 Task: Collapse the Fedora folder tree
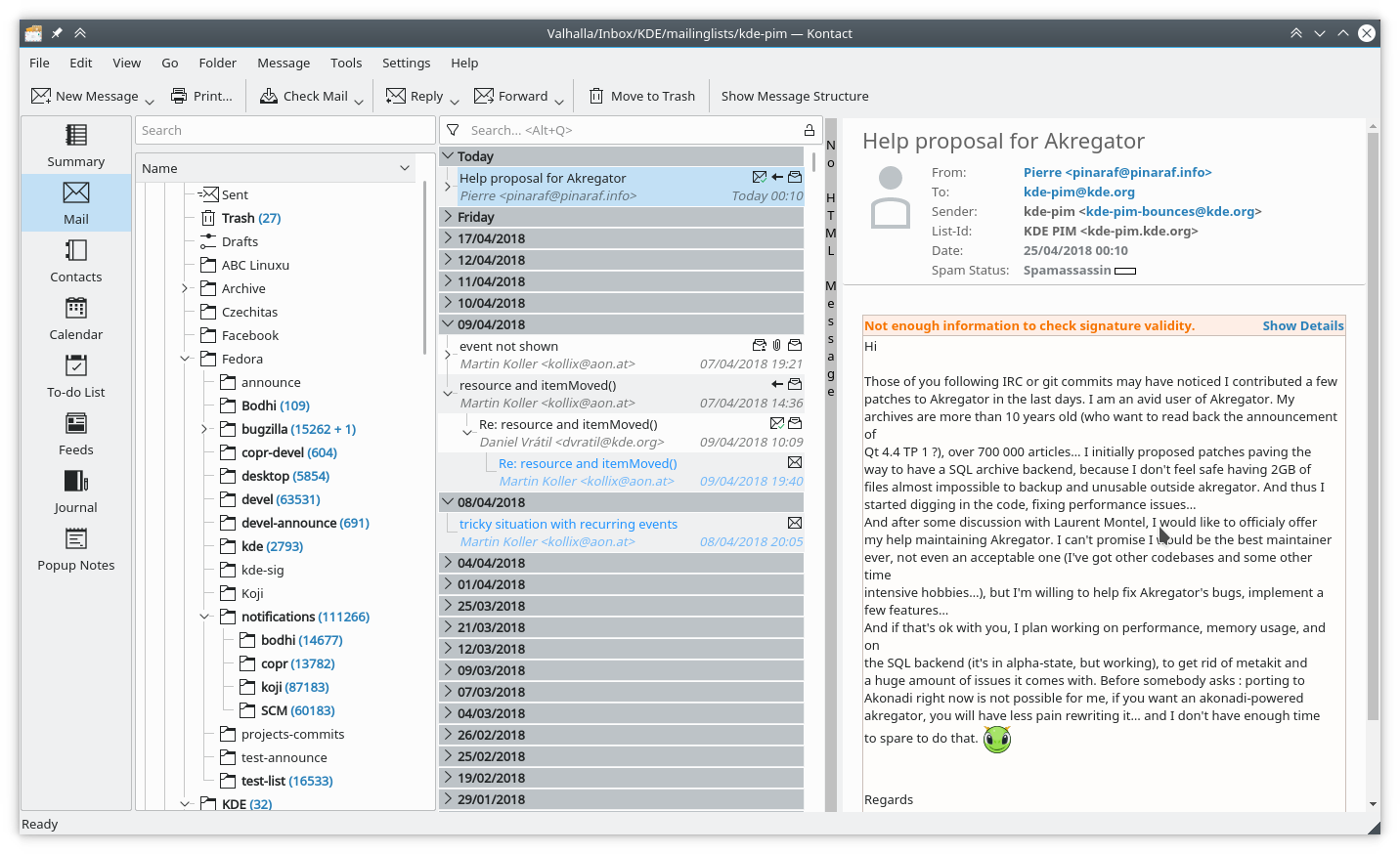185,359
